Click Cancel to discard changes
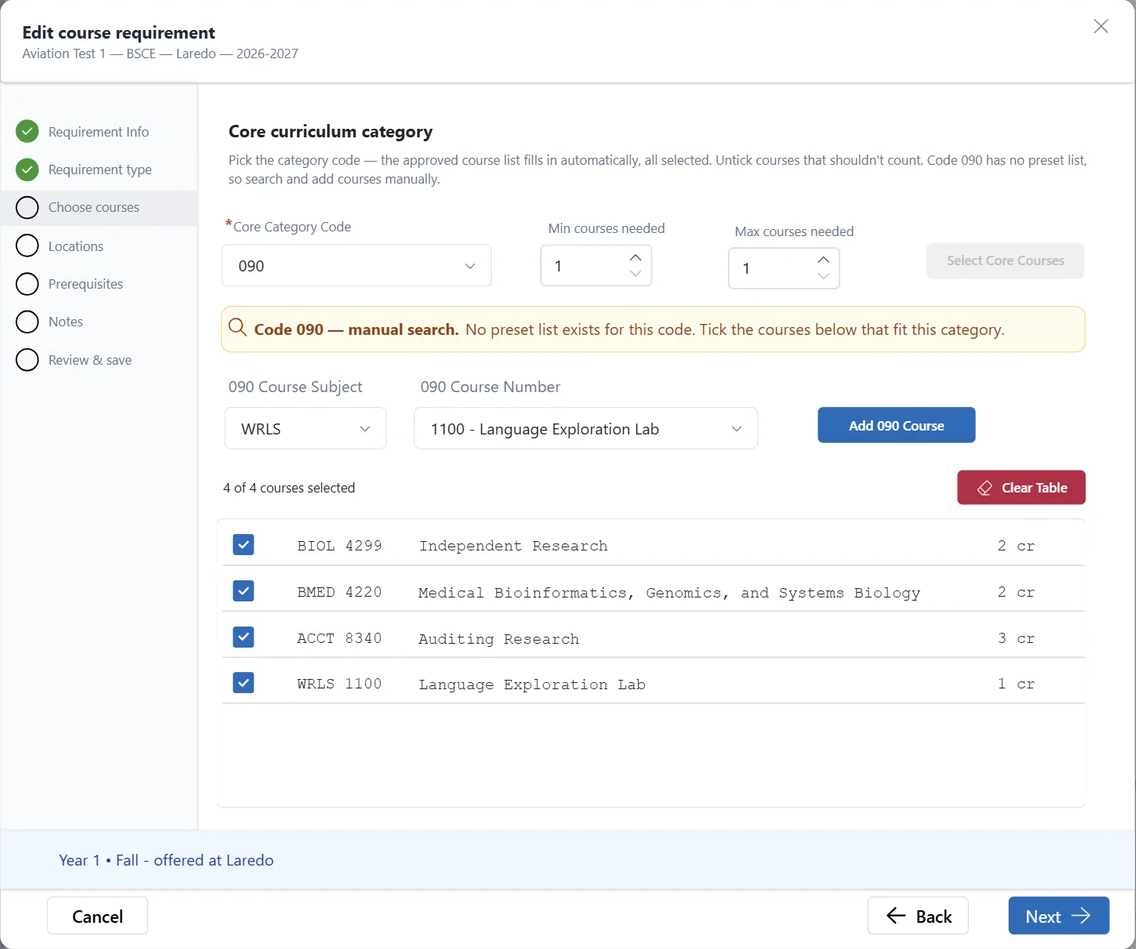Viewport: 1136px width, 949px height. [98, 916]
